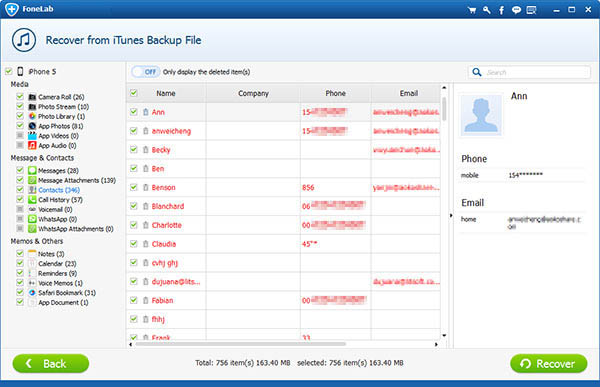This screenshot has height=387, width=600.
Task: Select the App Videos icon
Action: (x=32, y=136)
